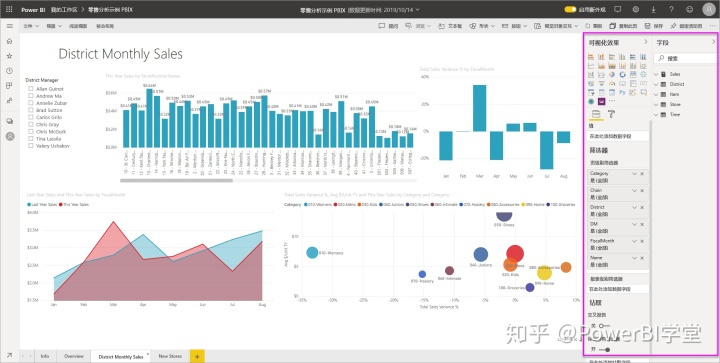Image resolution: width=720 pixels, height=363 pixels.
Task: Collapse the Visualizations pane arrow
Action: coord(646,42)
